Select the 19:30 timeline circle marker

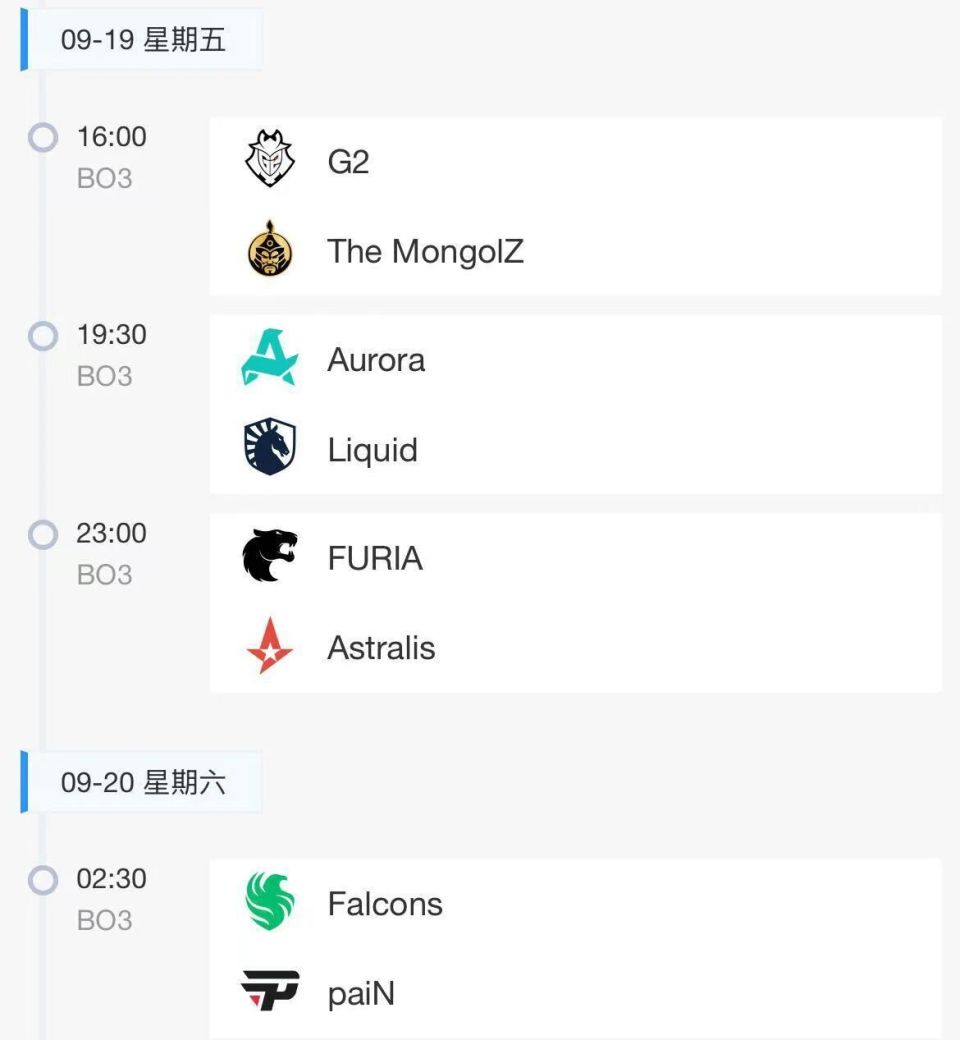click(x=43, y=336)
